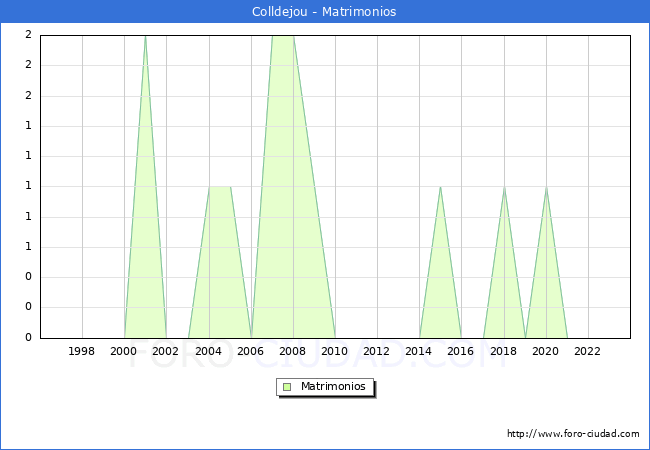Click the 2018 peak data point

point(504,188)
